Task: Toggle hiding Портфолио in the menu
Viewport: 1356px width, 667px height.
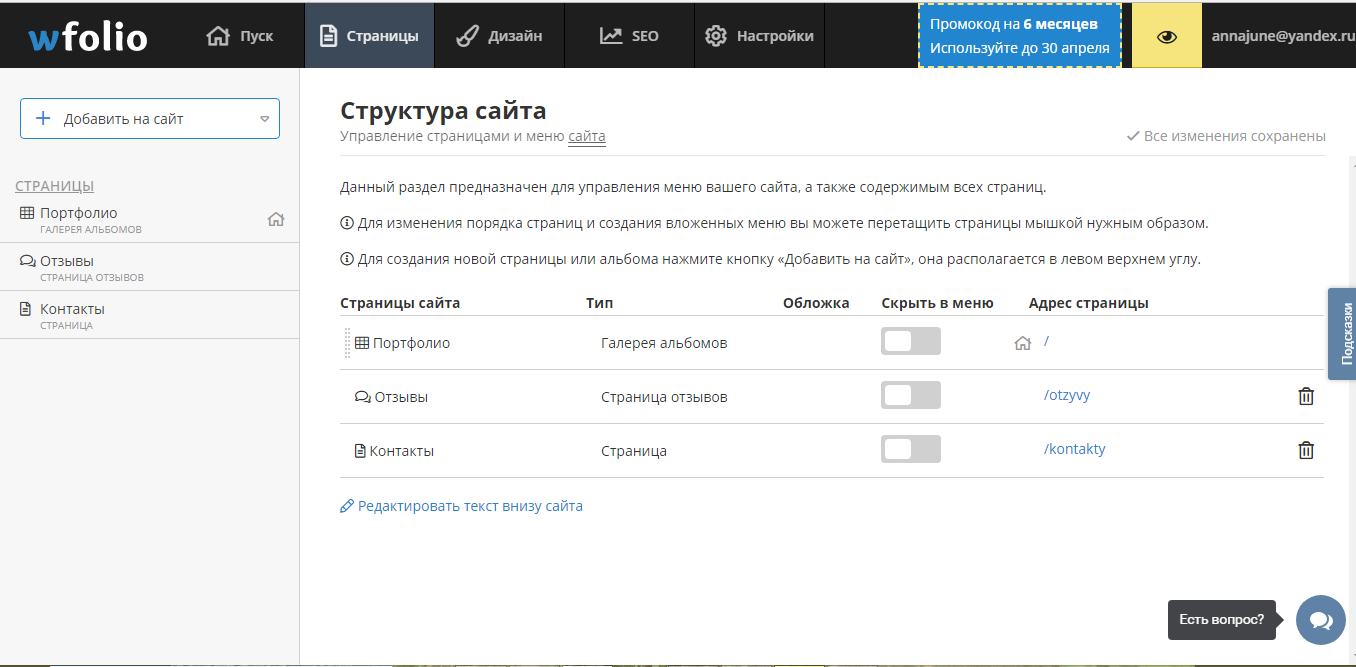Action: coord(910,341)
